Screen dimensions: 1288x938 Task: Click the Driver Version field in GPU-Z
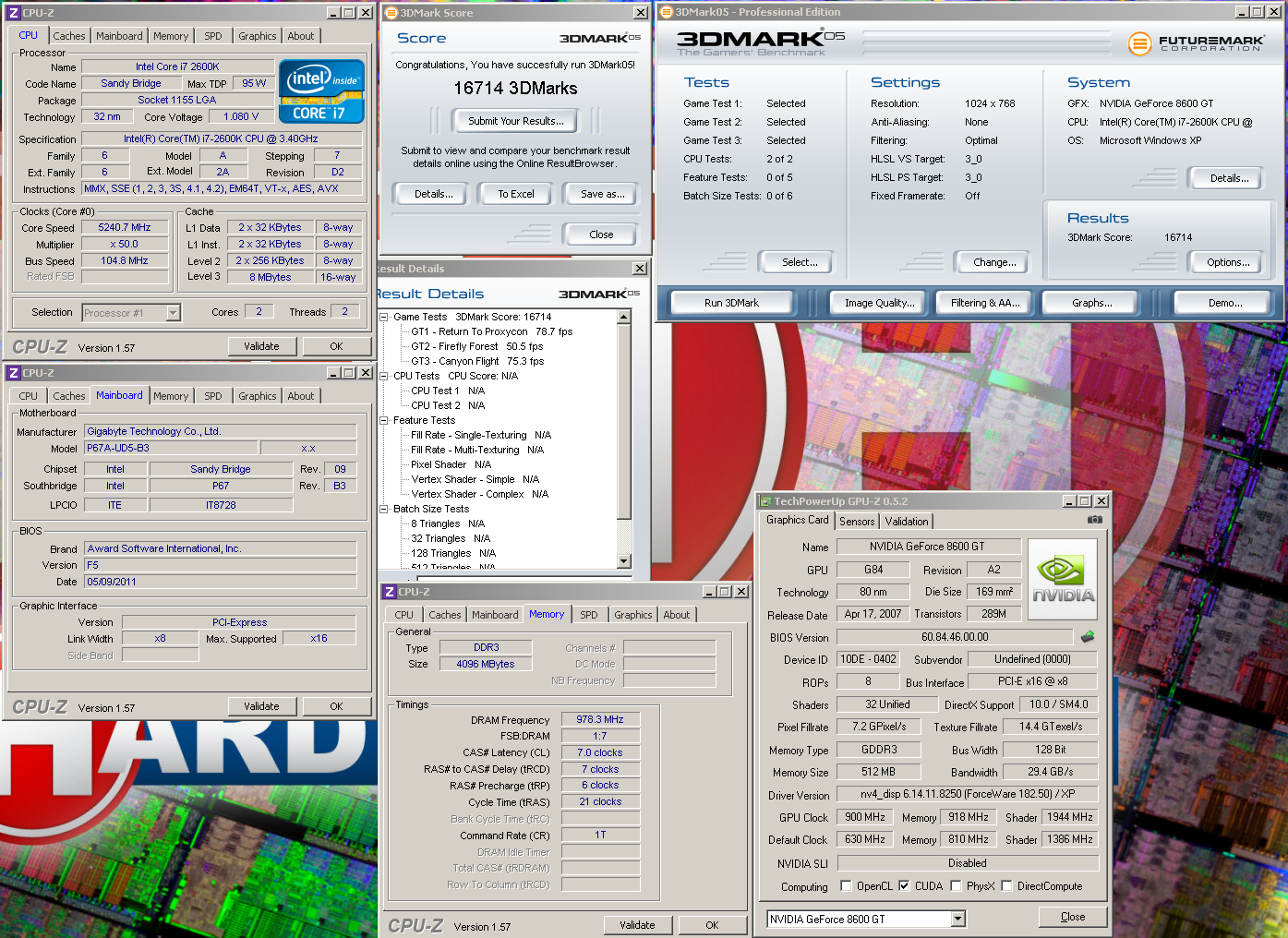coord(968,794)
